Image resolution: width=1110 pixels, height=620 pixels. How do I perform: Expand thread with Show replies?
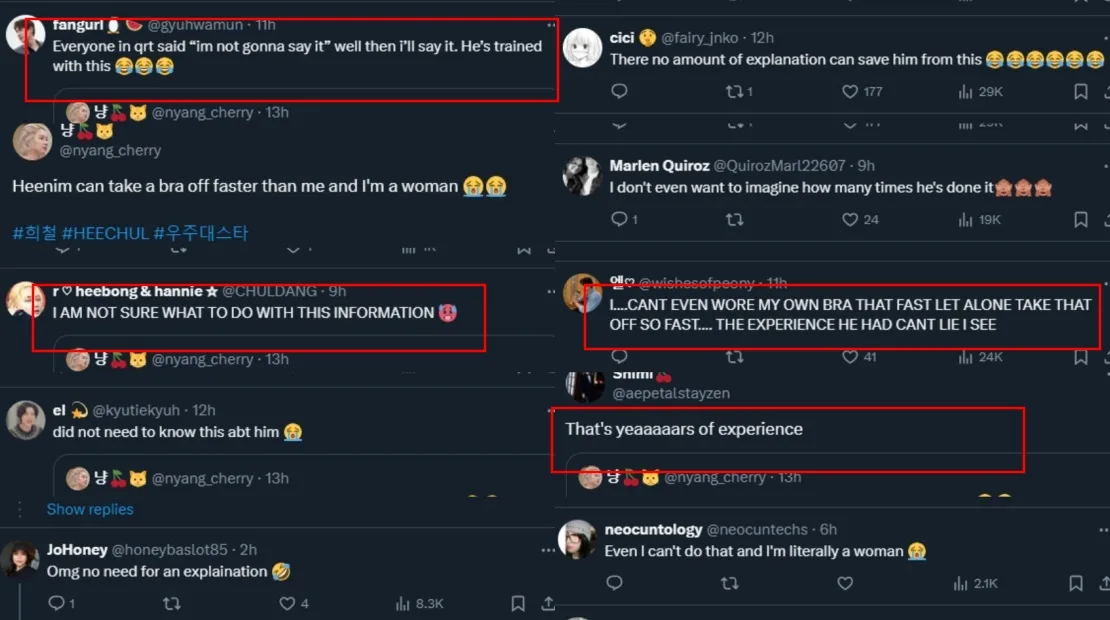pyautogui.click(x=90, y=509)
